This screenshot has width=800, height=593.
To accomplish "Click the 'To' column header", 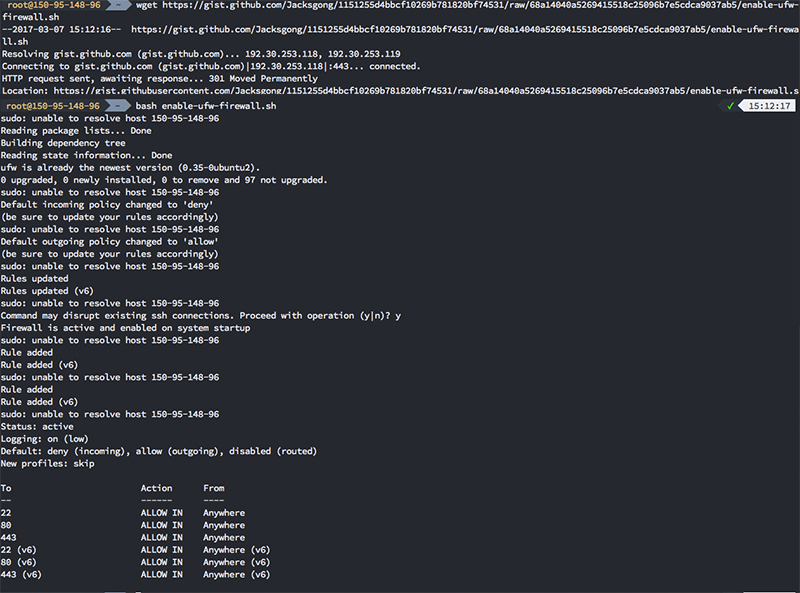I will click(x=6, y=488).
